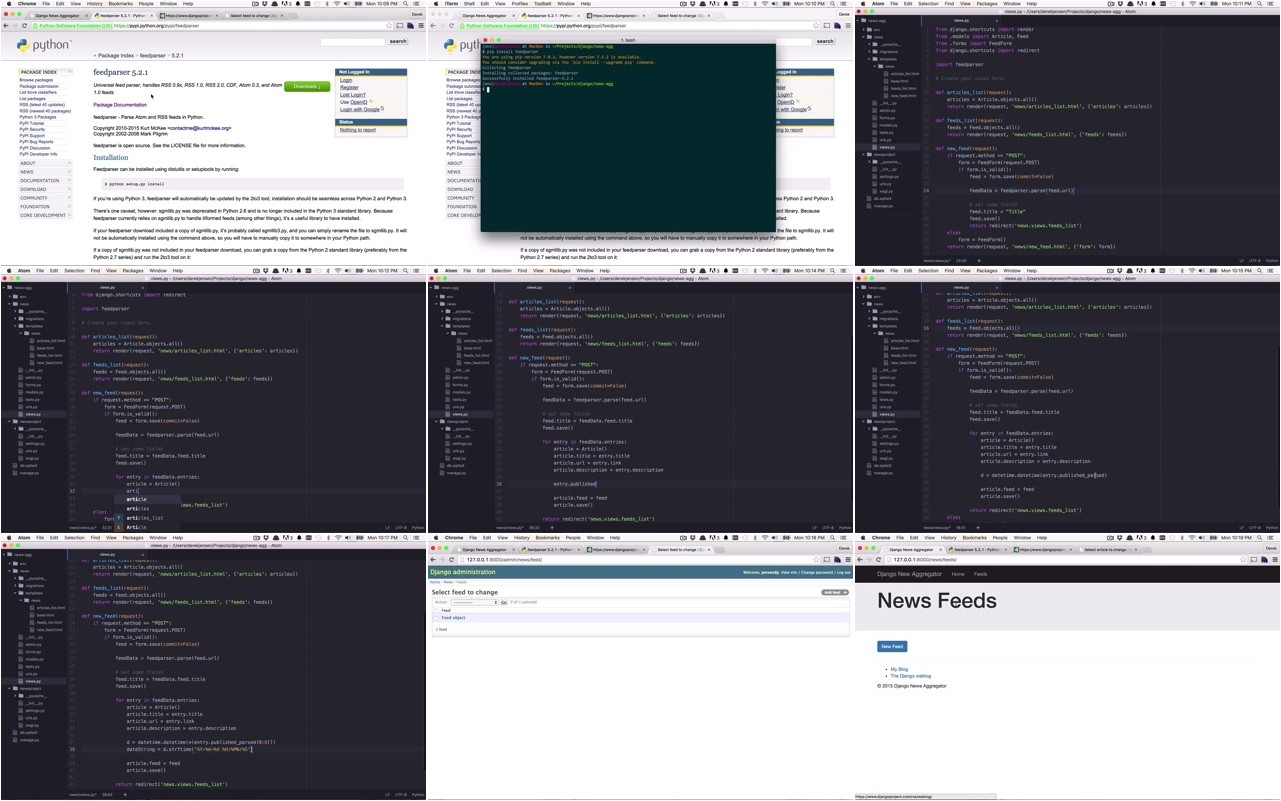Open Bookmarks menu in 10:09 PM Chrome frame
Viewport: 1281px width, 801px height.
point(121,4)
